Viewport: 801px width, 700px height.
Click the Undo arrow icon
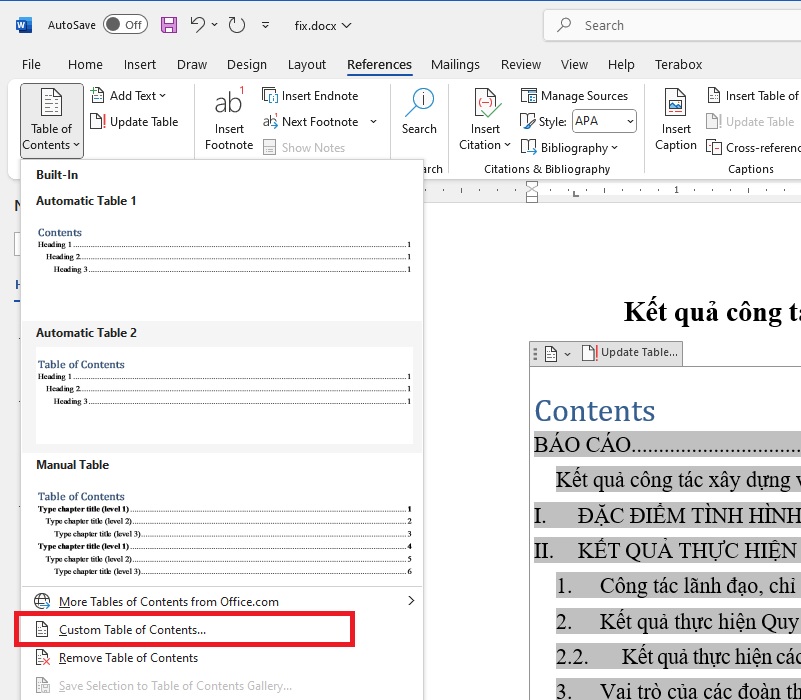(198, 25)
